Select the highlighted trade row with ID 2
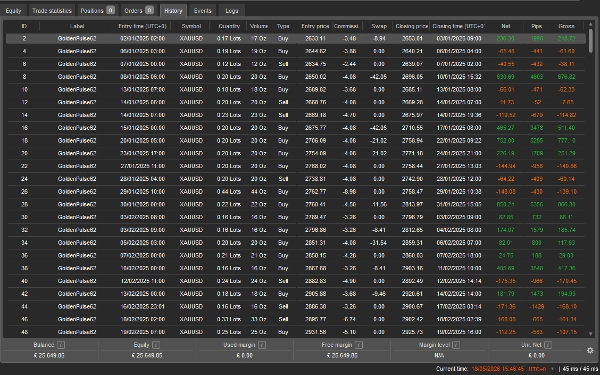 tap(296, 38)
